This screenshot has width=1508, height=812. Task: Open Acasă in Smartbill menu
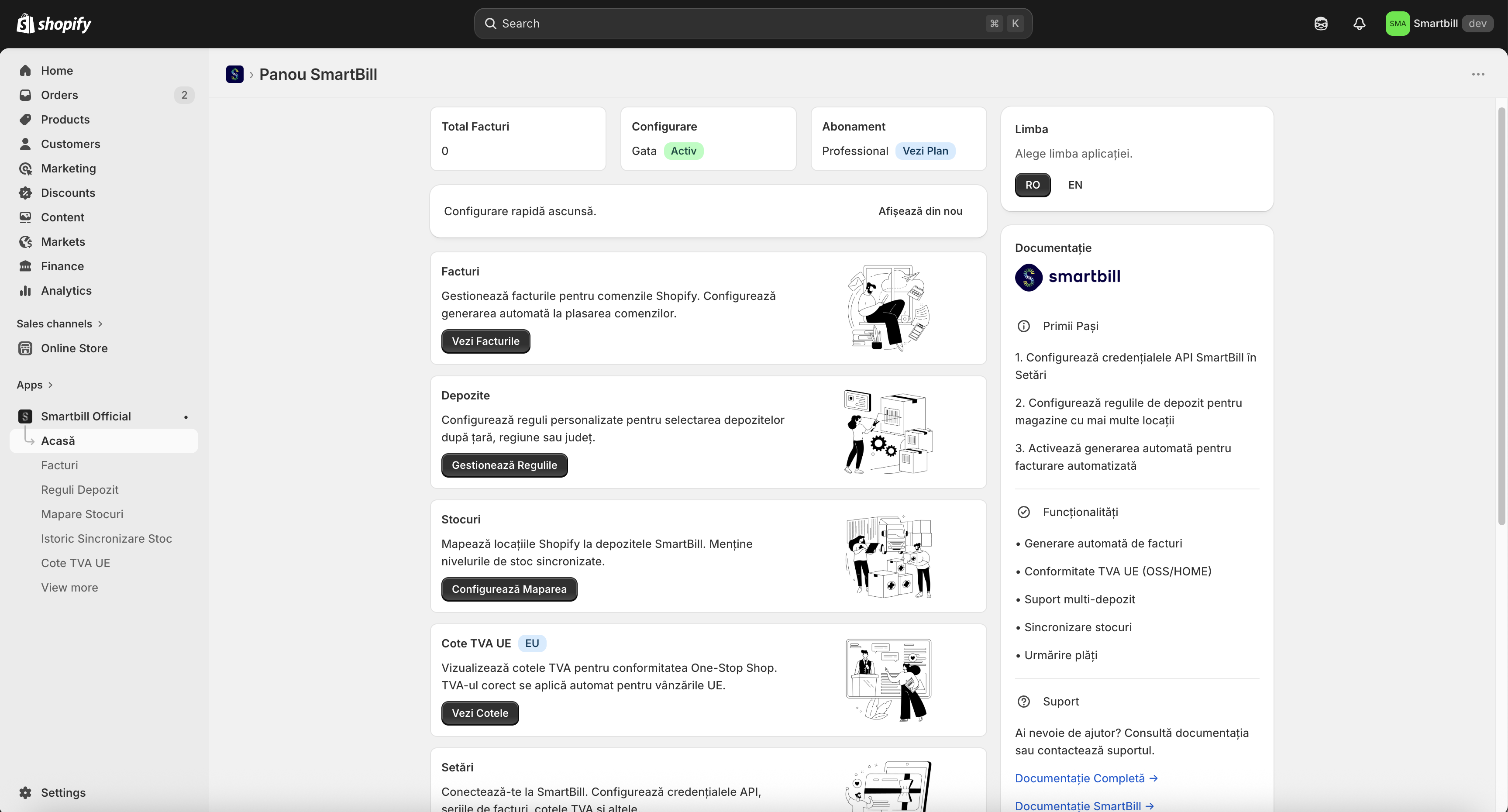coord(103,441)
